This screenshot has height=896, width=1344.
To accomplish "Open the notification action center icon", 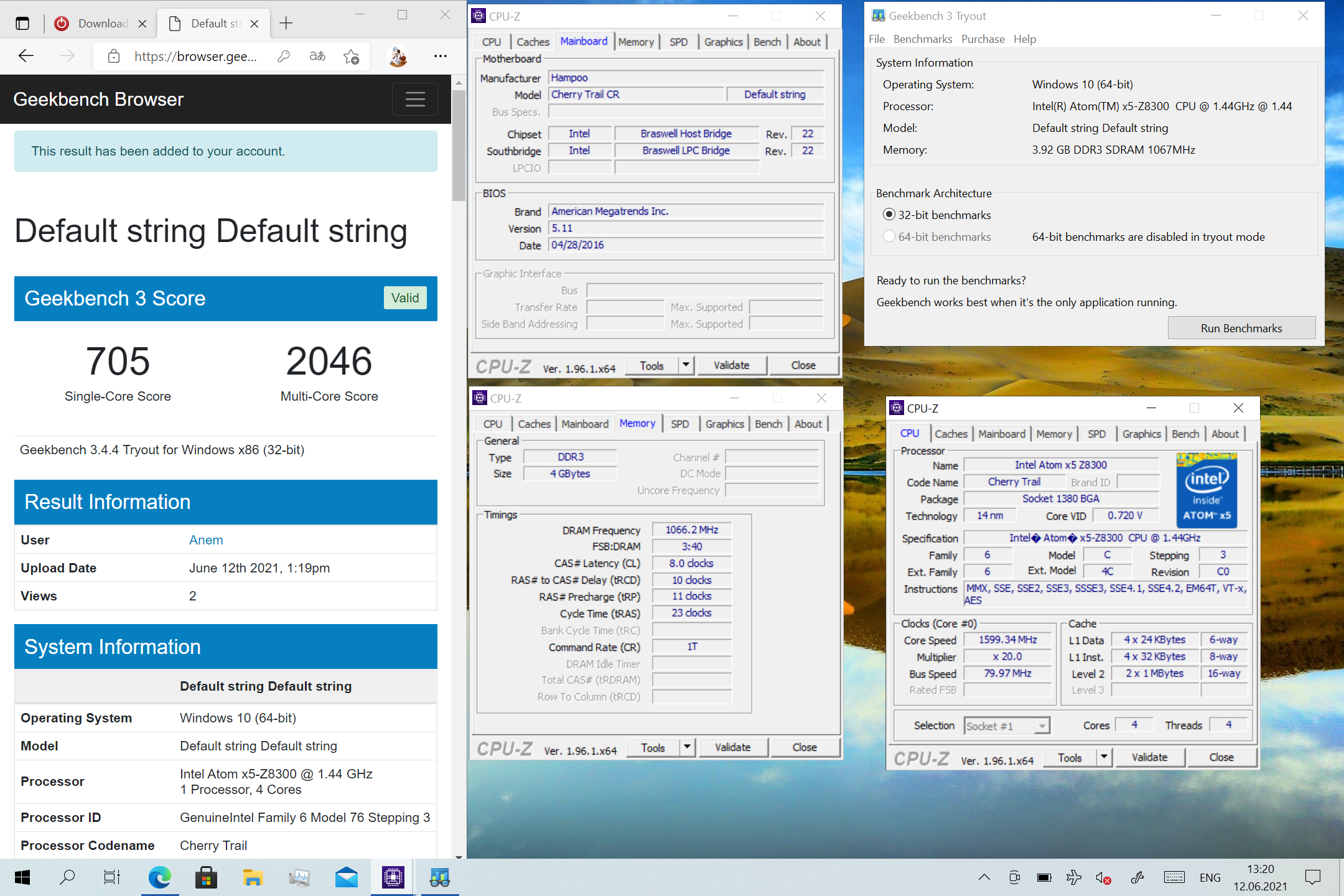I will click(1313, 877).
